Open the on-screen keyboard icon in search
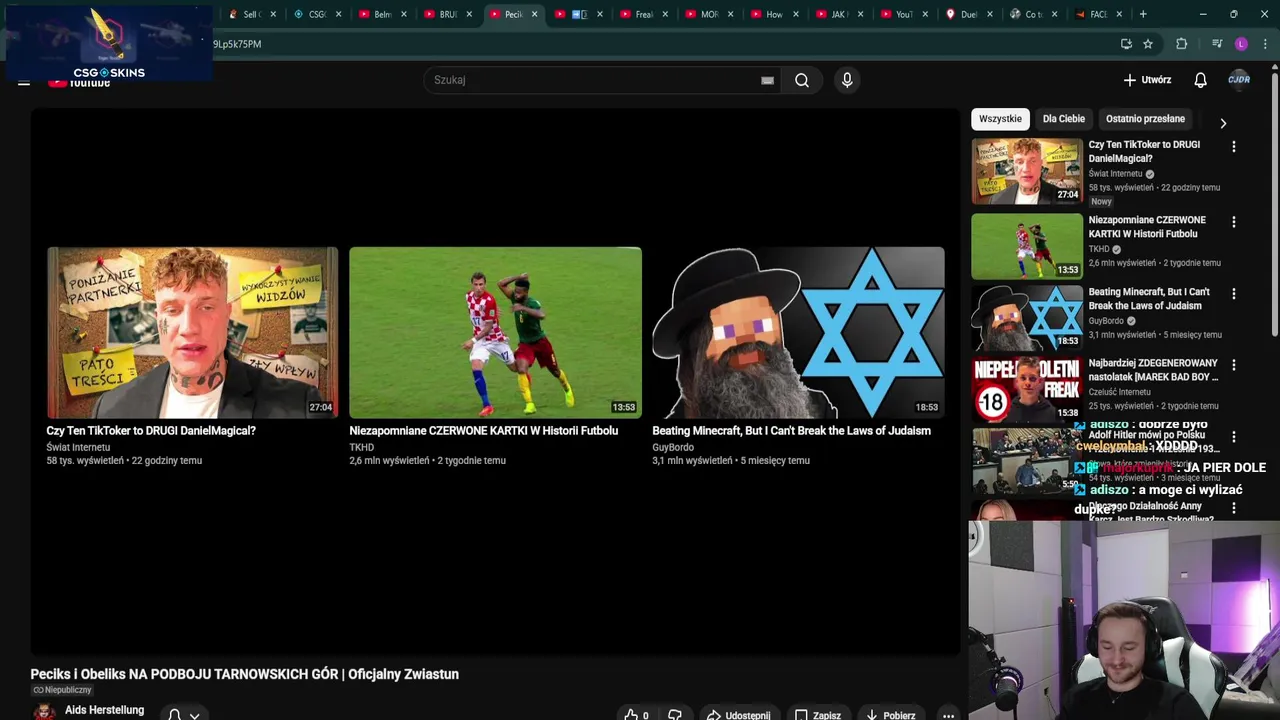 767,80
